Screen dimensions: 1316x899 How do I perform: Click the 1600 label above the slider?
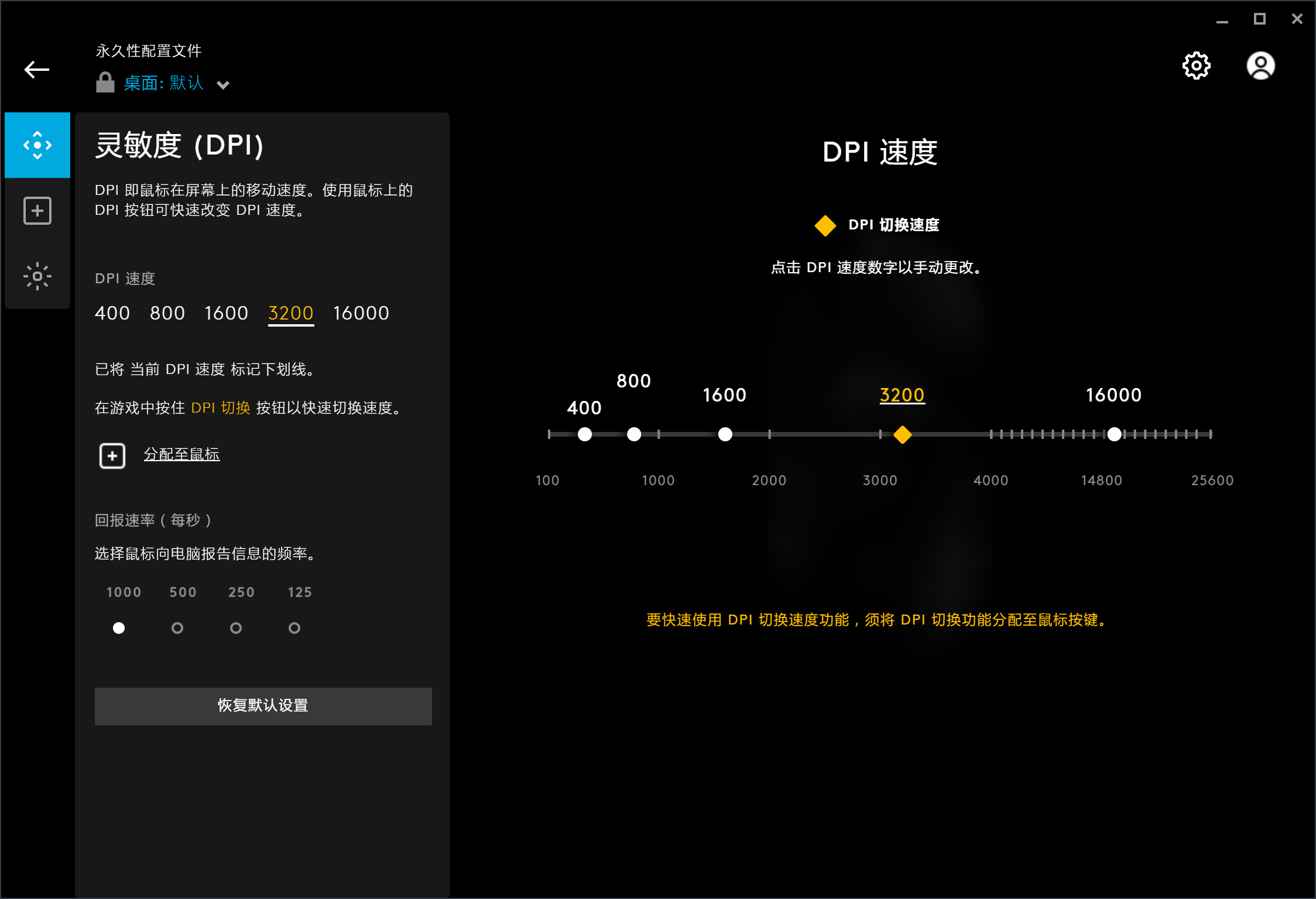725,395
